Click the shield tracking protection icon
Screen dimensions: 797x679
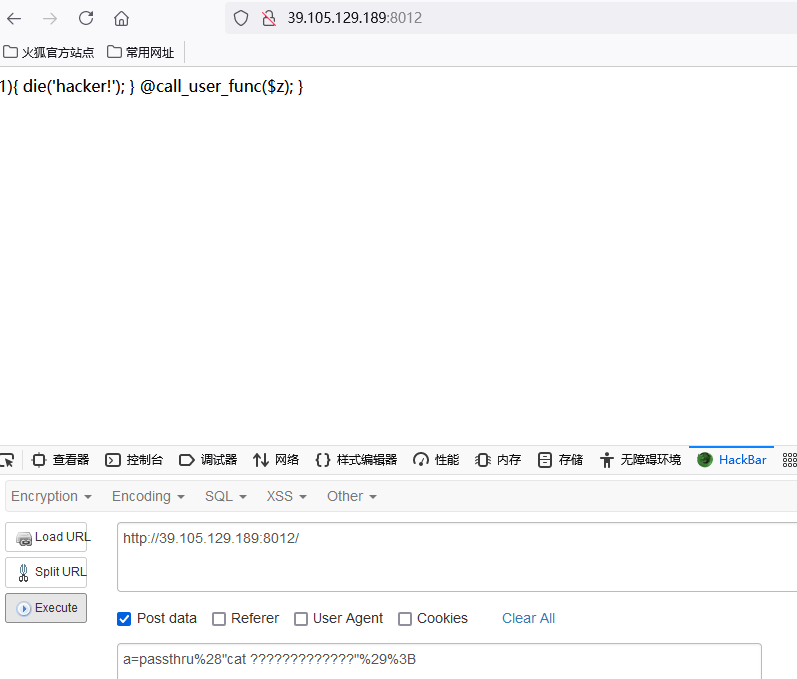tap(240, 18)
